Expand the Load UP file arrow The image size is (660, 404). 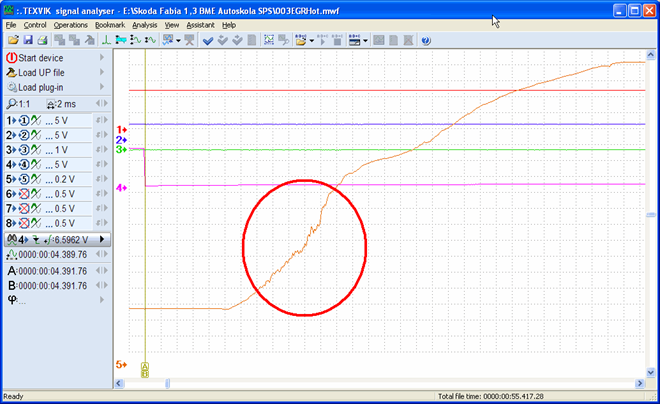[x=102, y=72]
